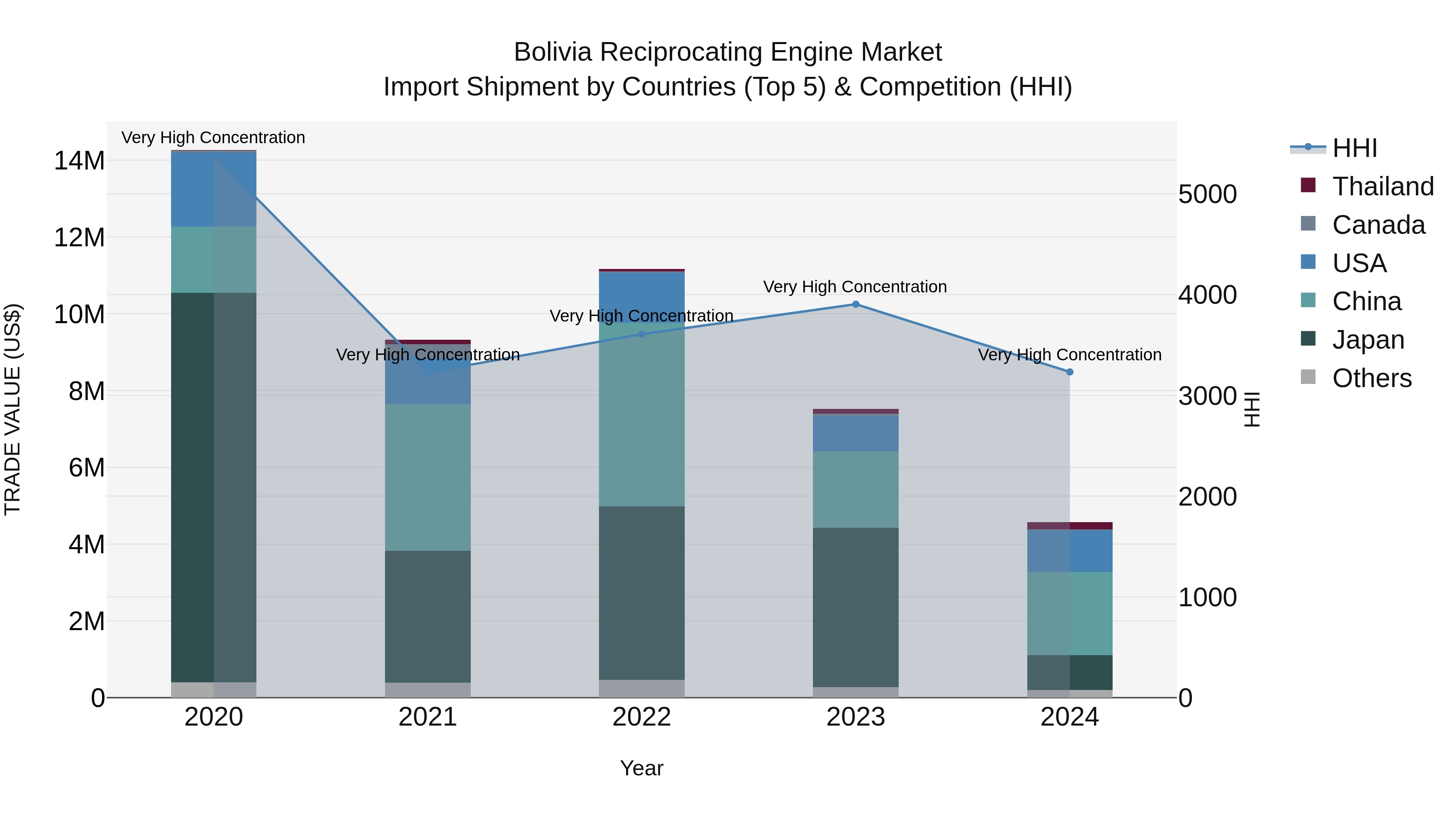Click the 3000 HHI axis tick label
The image size is (1456, 819).
tap(1208, 396)
